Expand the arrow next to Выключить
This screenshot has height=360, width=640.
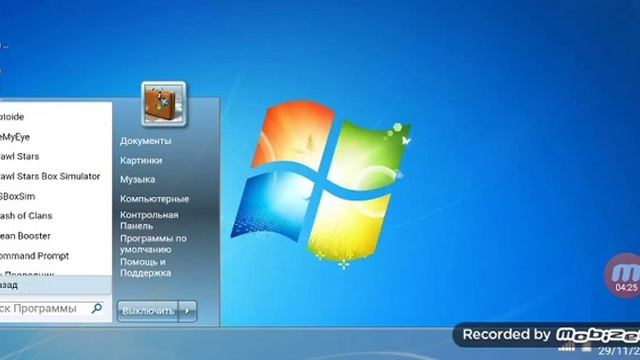click(x=187, y=311)
